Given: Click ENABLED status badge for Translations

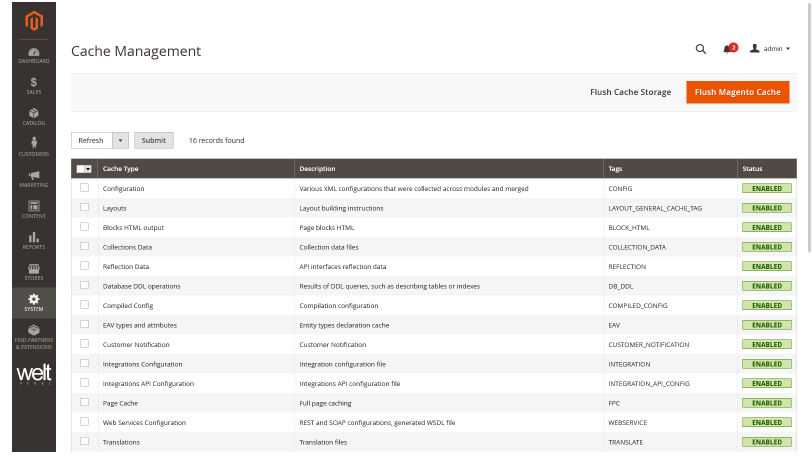Looking at the screenshot, I should [x=766, y=442].
